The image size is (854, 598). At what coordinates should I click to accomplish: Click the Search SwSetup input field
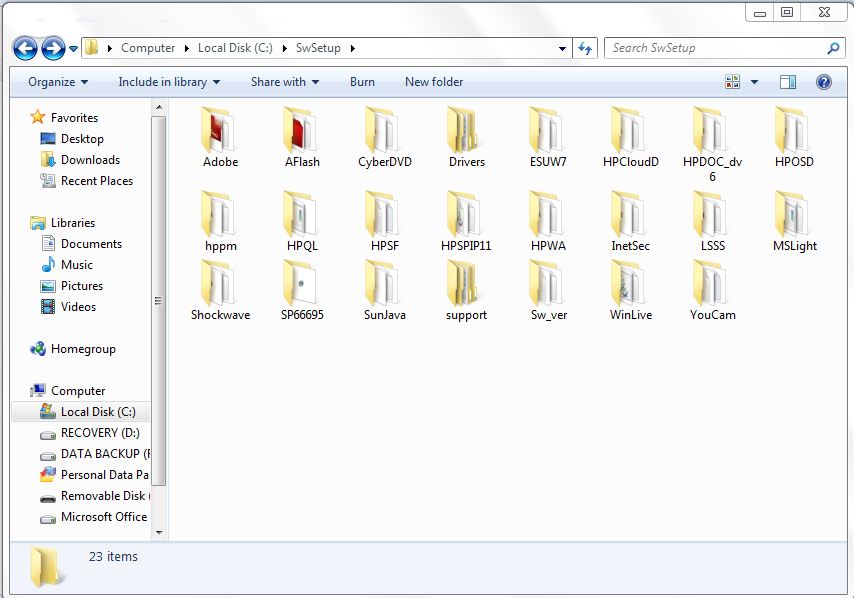tap(715, 48)
